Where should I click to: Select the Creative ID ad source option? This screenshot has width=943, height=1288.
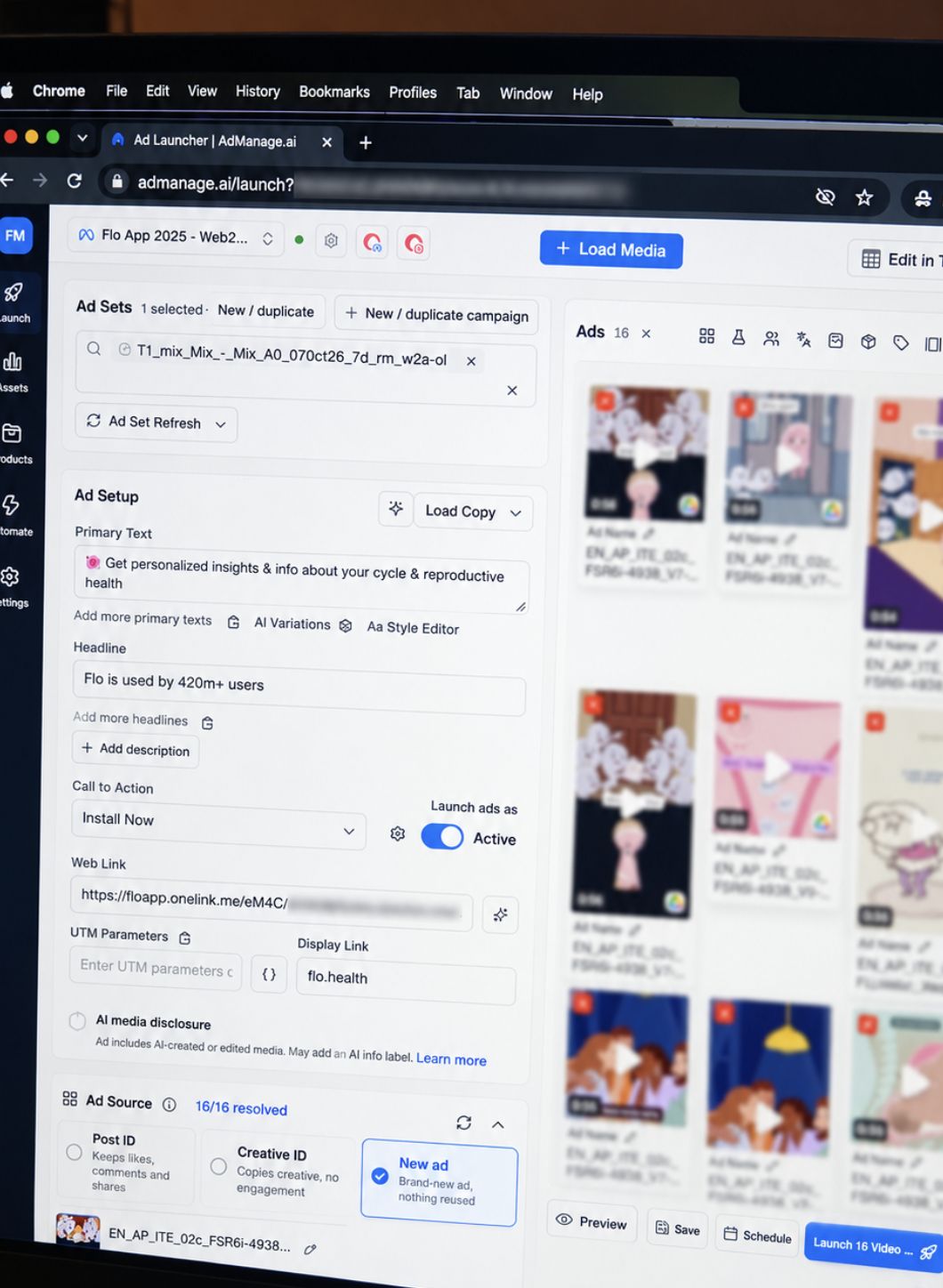(x=277, y=1171)
